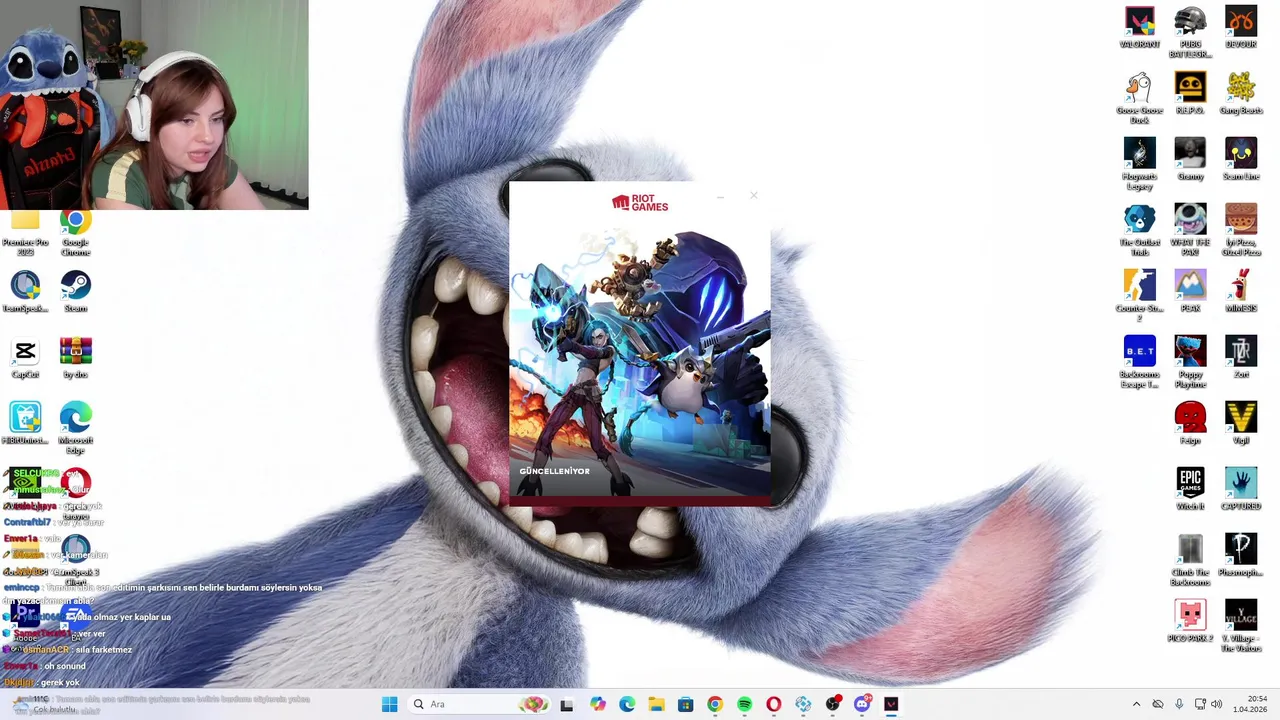
Task: Open the PUBG Battlegrounds desktop shortcut
Action: tap(1190, 32)
